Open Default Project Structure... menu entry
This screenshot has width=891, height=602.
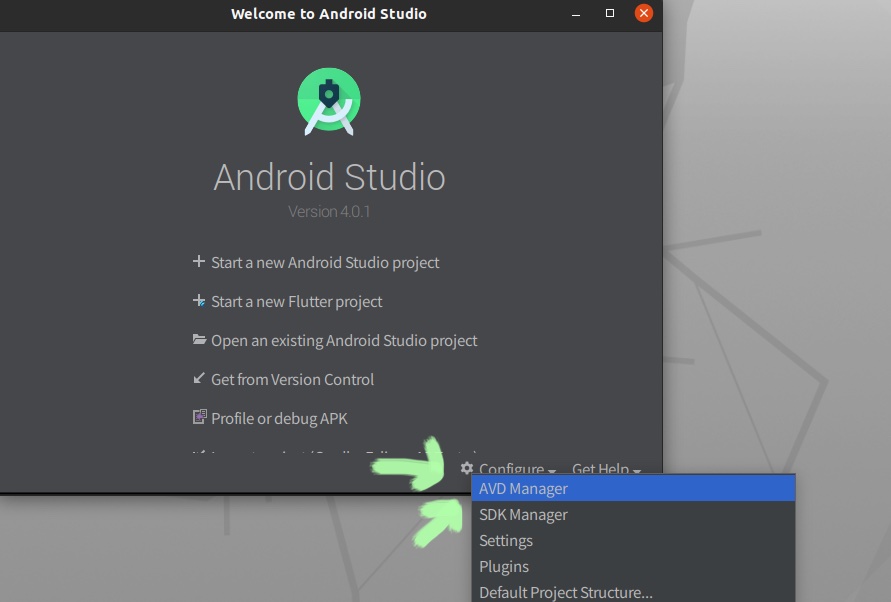[633, 592]
